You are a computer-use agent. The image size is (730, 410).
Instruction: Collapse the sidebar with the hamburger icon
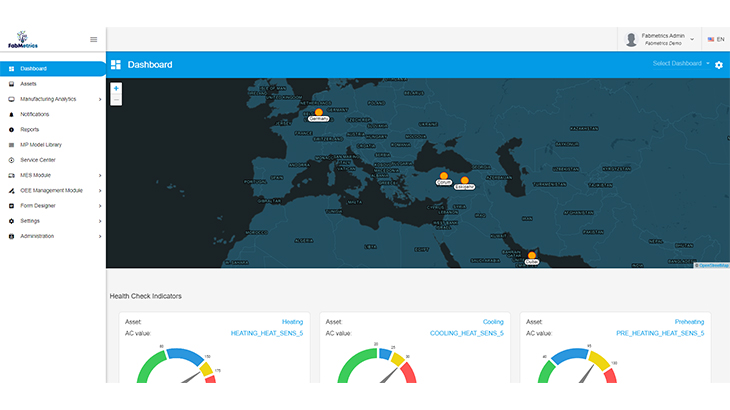point(94,40)
